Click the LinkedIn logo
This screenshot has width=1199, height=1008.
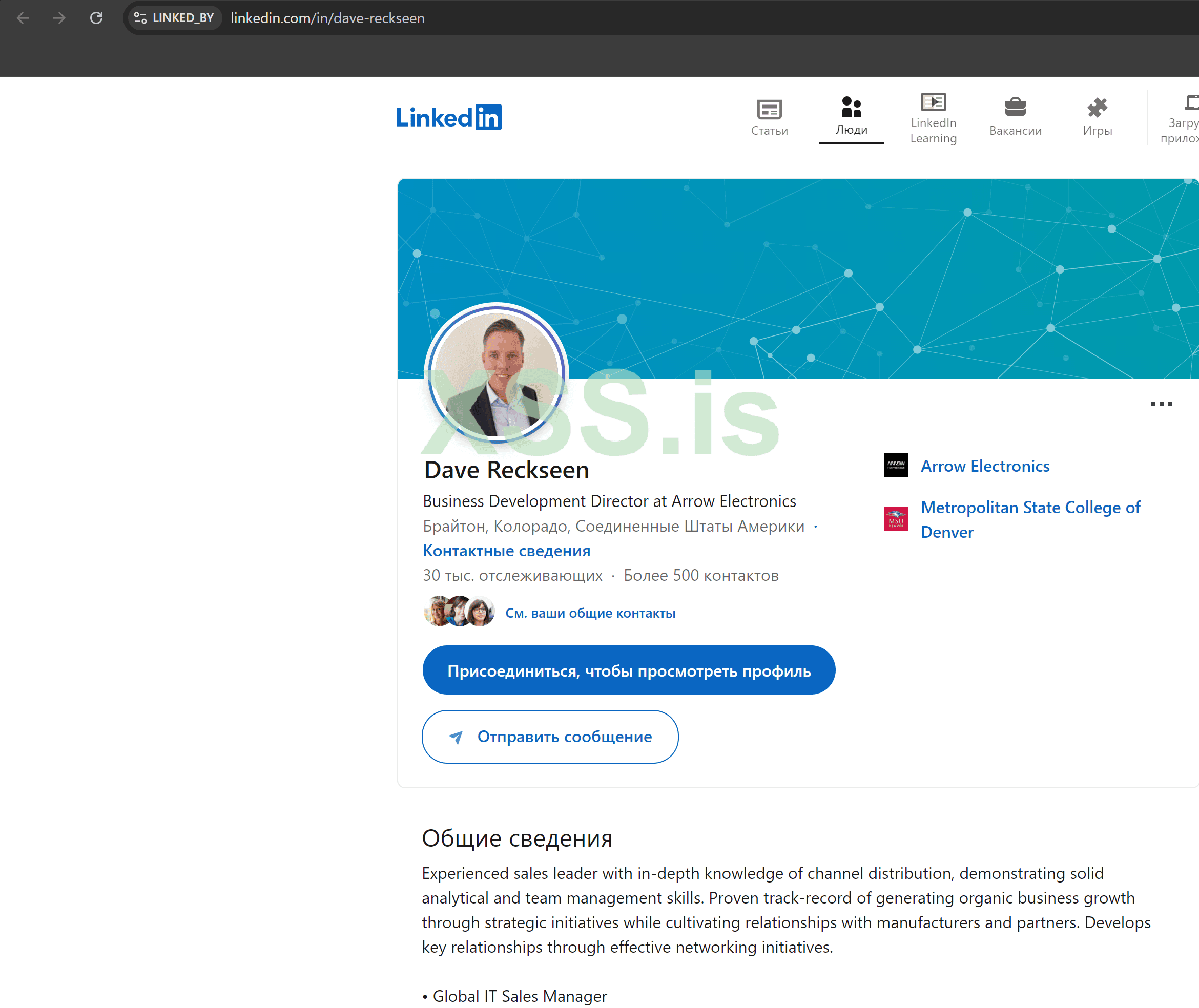point(449,117)
